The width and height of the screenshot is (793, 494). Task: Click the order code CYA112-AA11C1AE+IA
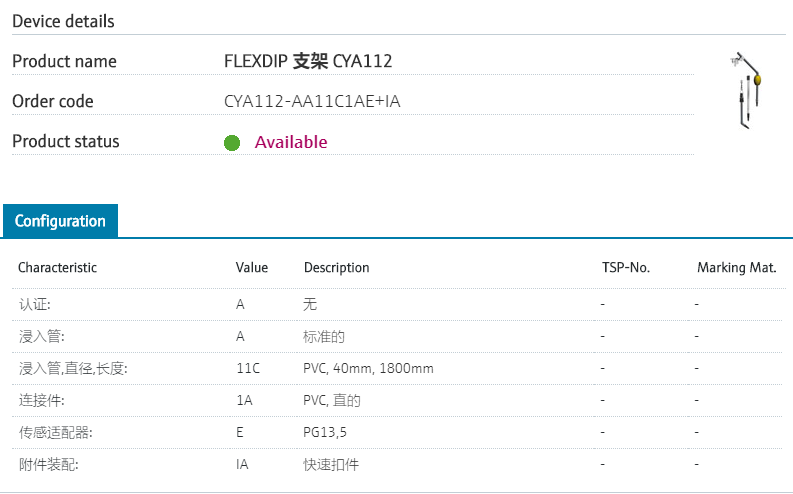(x=313, y=101)
